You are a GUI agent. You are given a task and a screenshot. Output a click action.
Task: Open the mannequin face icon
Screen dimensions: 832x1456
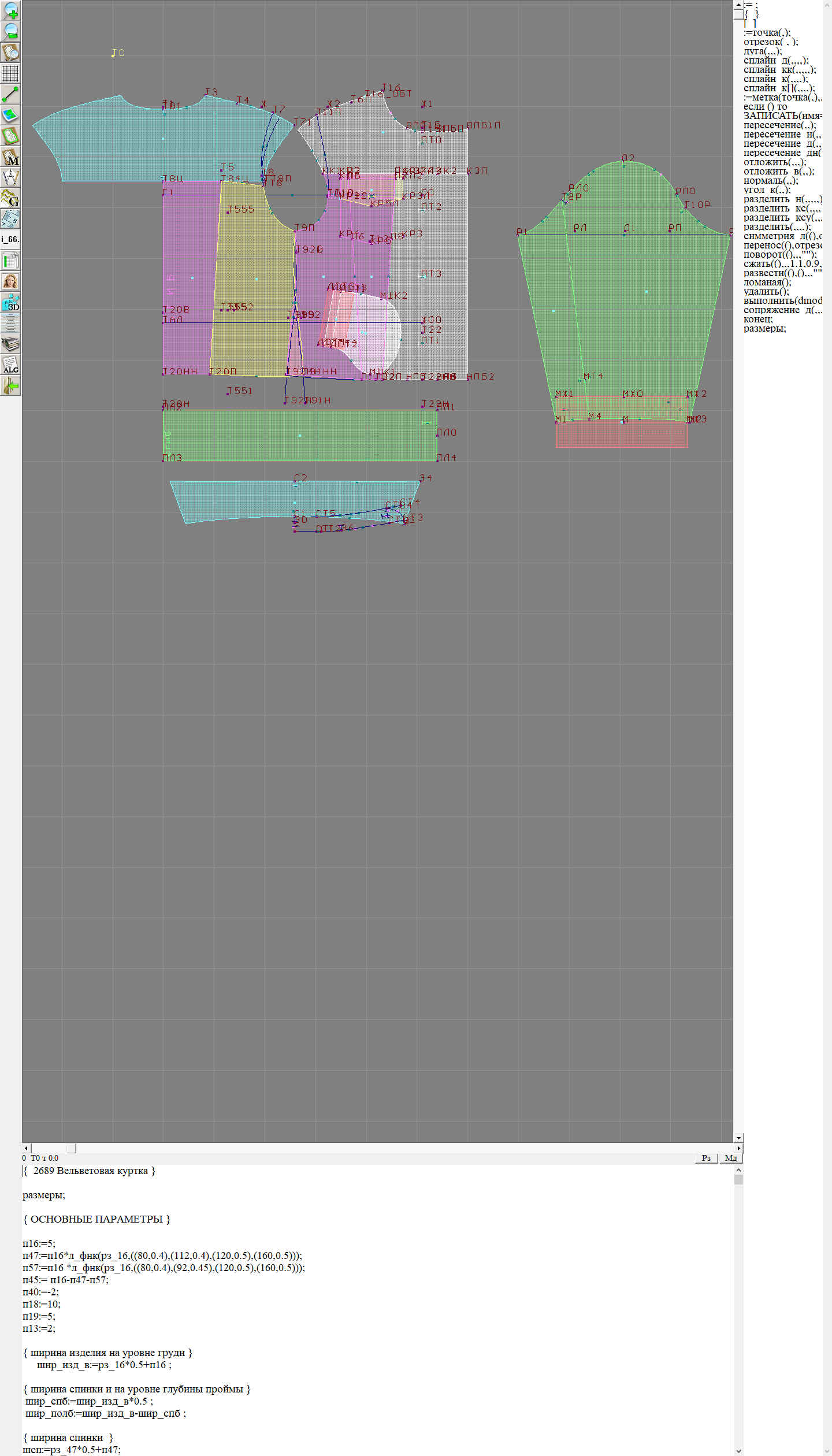point(10,281)
